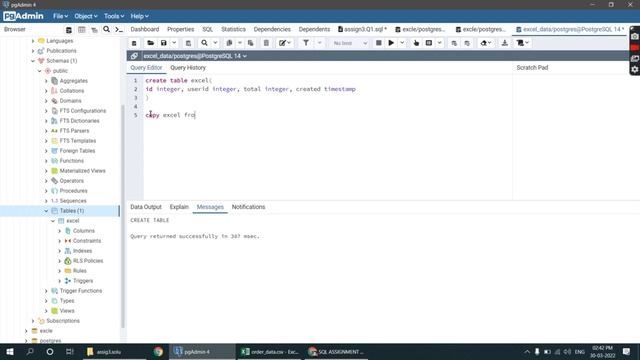Select the Indexes tree item

pyautogui.click(x=82, y=251)
